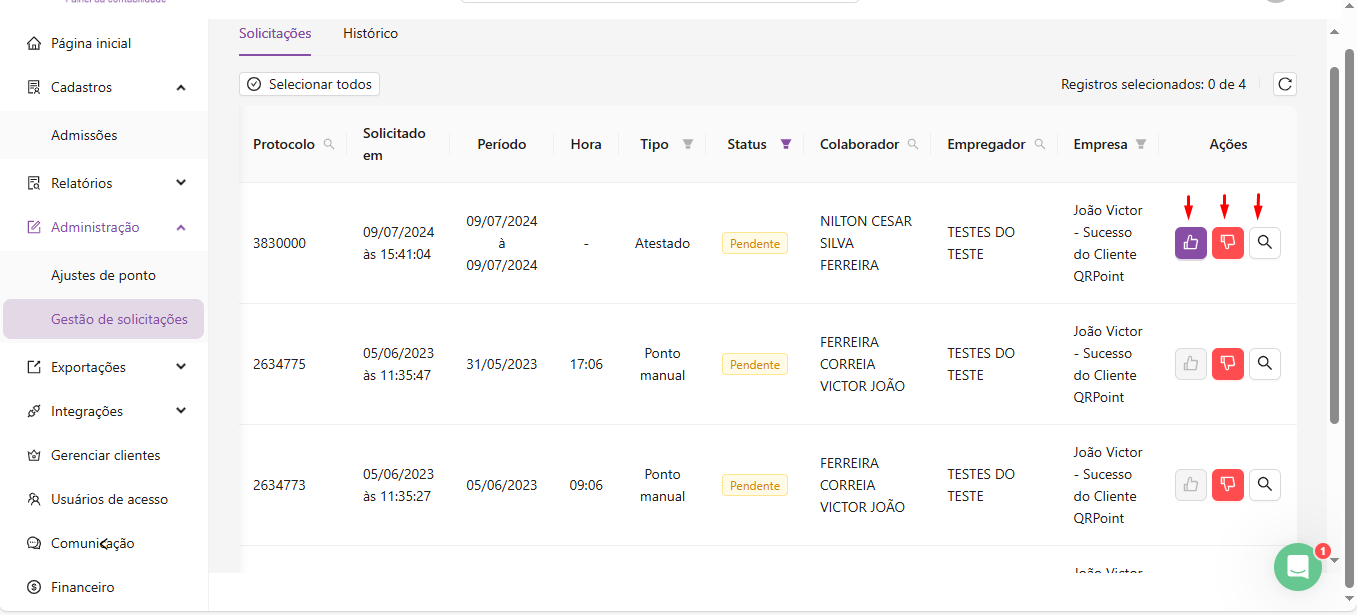This screenshot has height=615, width=1357.
Task: Collapse the Cadastros sidebar section
Action: point(181,88)
